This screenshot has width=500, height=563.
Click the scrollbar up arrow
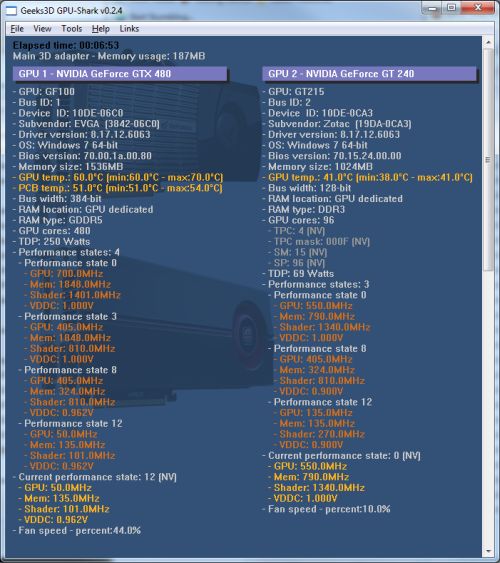tap(488, 42)
